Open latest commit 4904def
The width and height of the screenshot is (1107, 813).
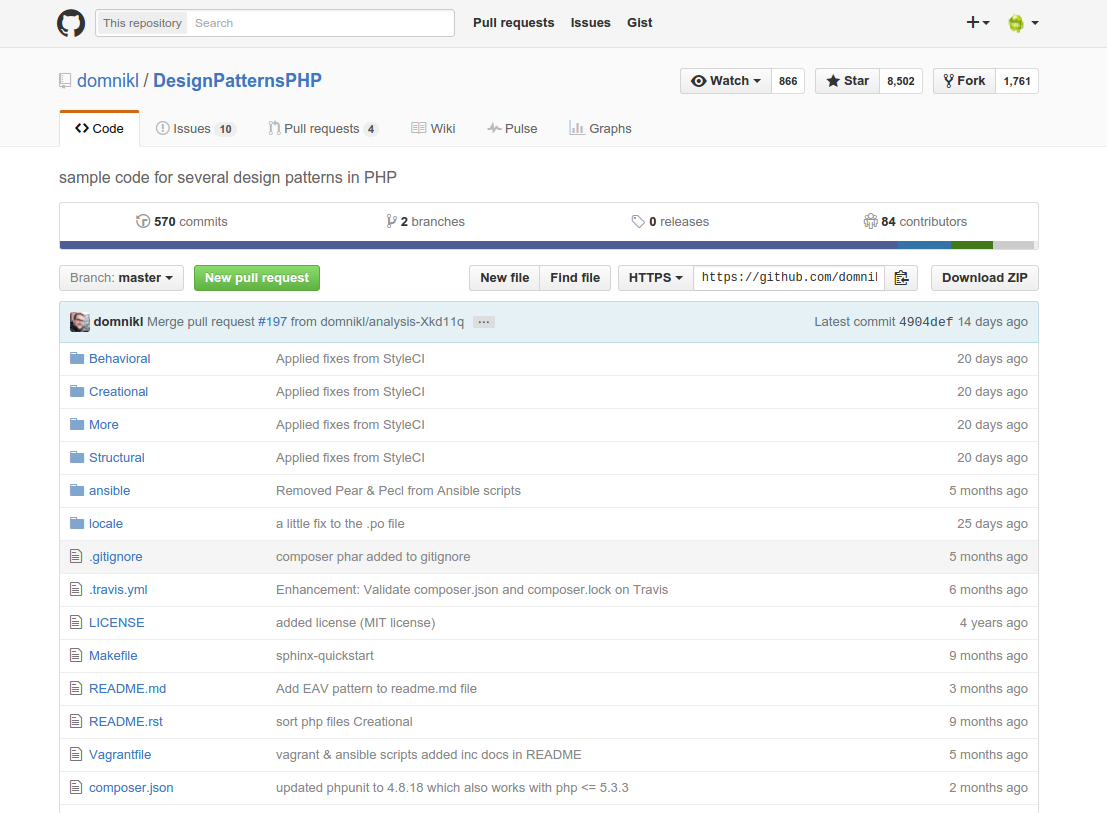click(x=926, y=322)
